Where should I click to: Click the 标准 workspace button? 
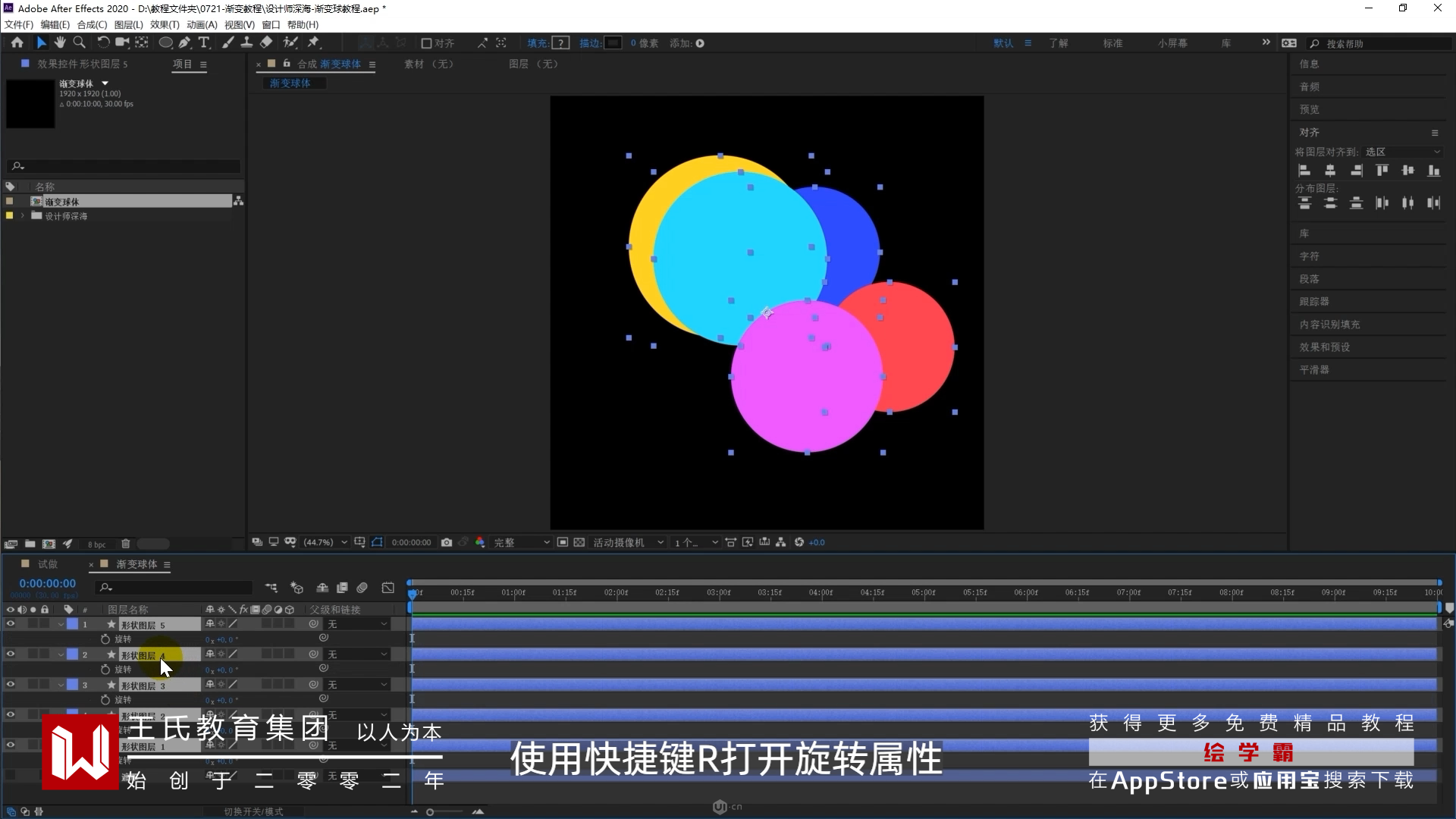pos(1112,43)
